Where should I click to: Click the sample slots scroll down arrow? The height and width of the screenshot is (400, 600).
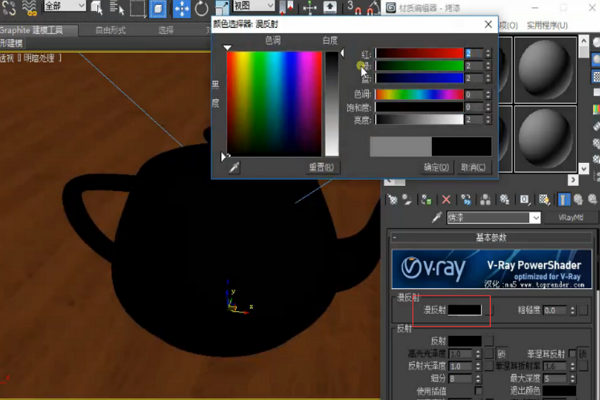tap(584, 168)
